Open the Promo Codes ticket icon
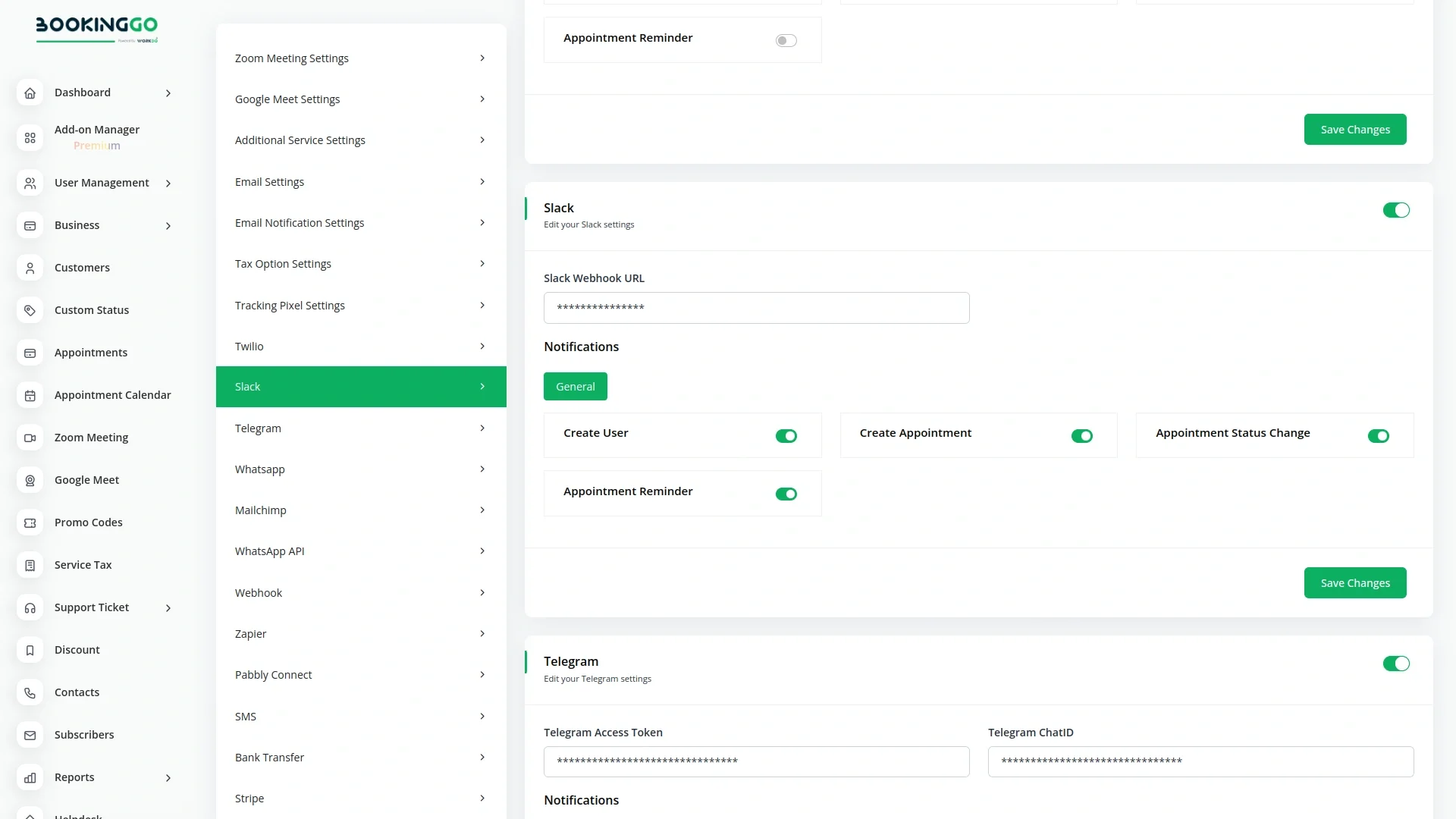 (30, 522)
